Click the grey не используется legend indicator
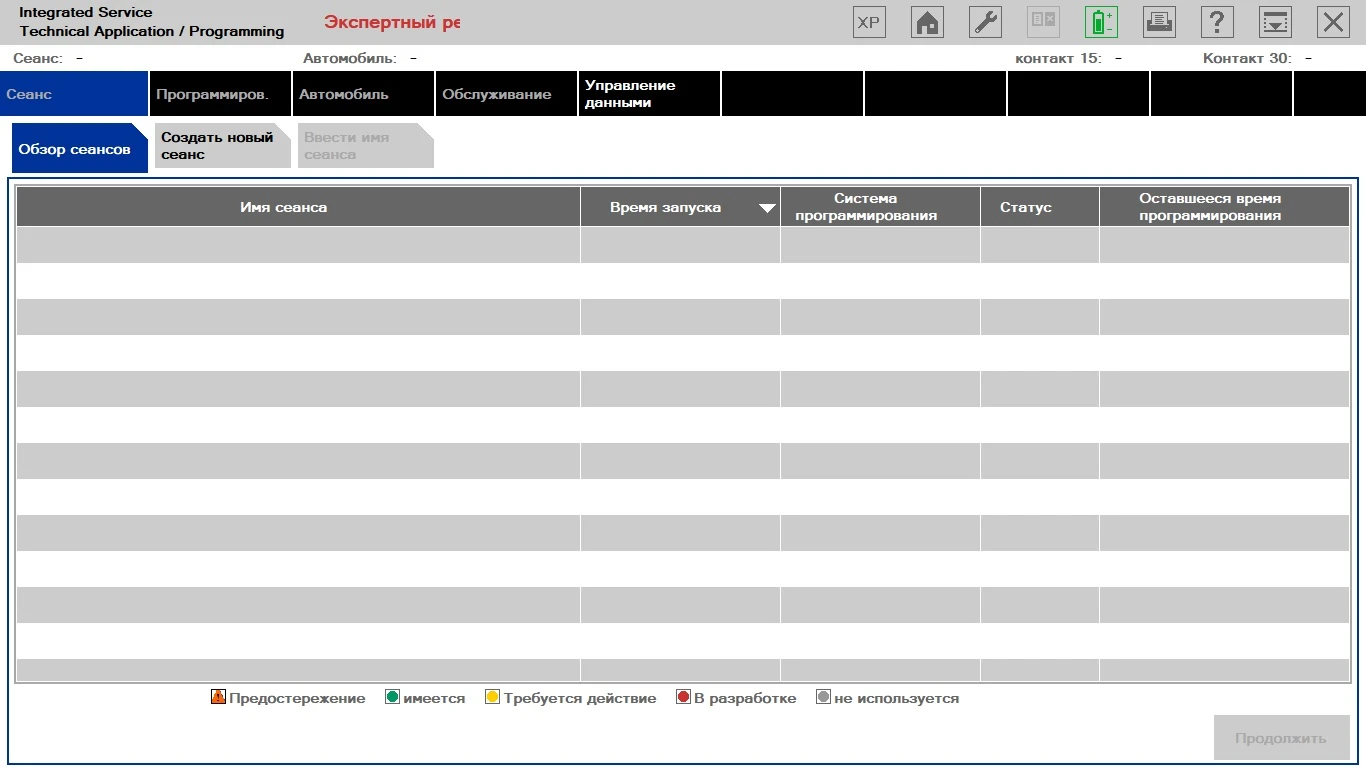The image size is (1366, 768). point(823,697)
